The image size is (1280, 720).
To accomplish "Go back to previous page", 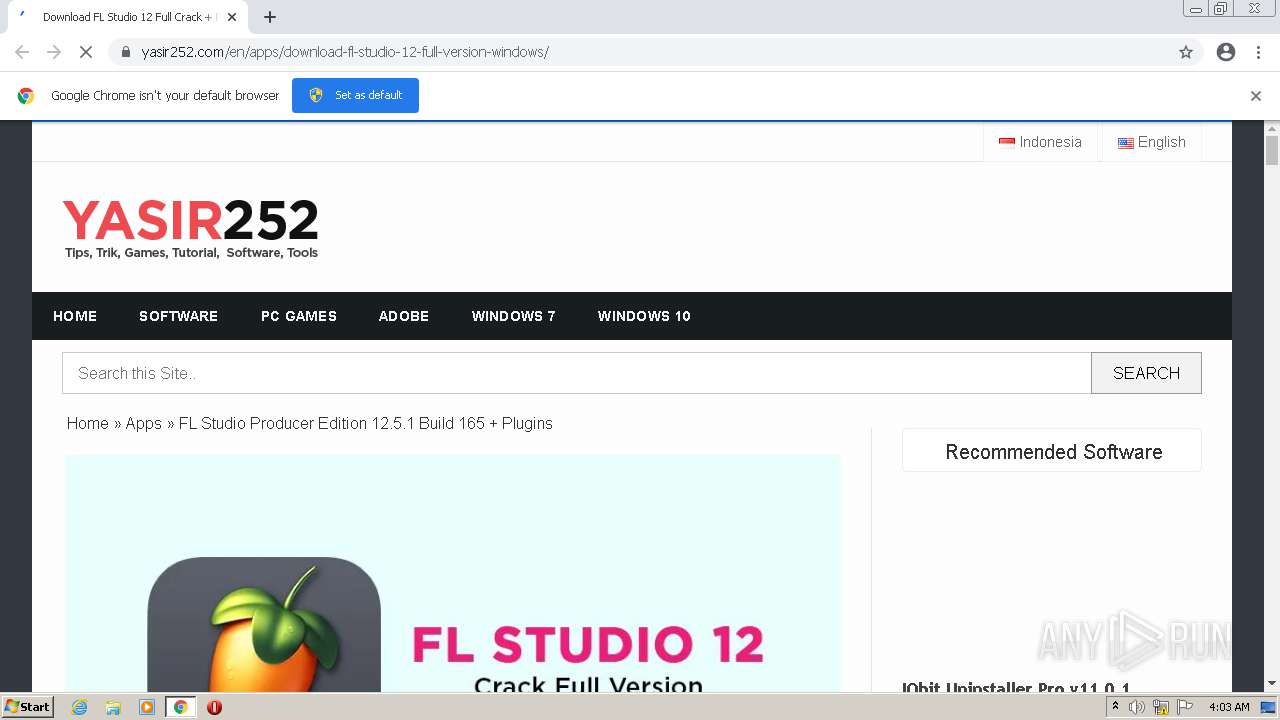I will click(x=22, y=52).
